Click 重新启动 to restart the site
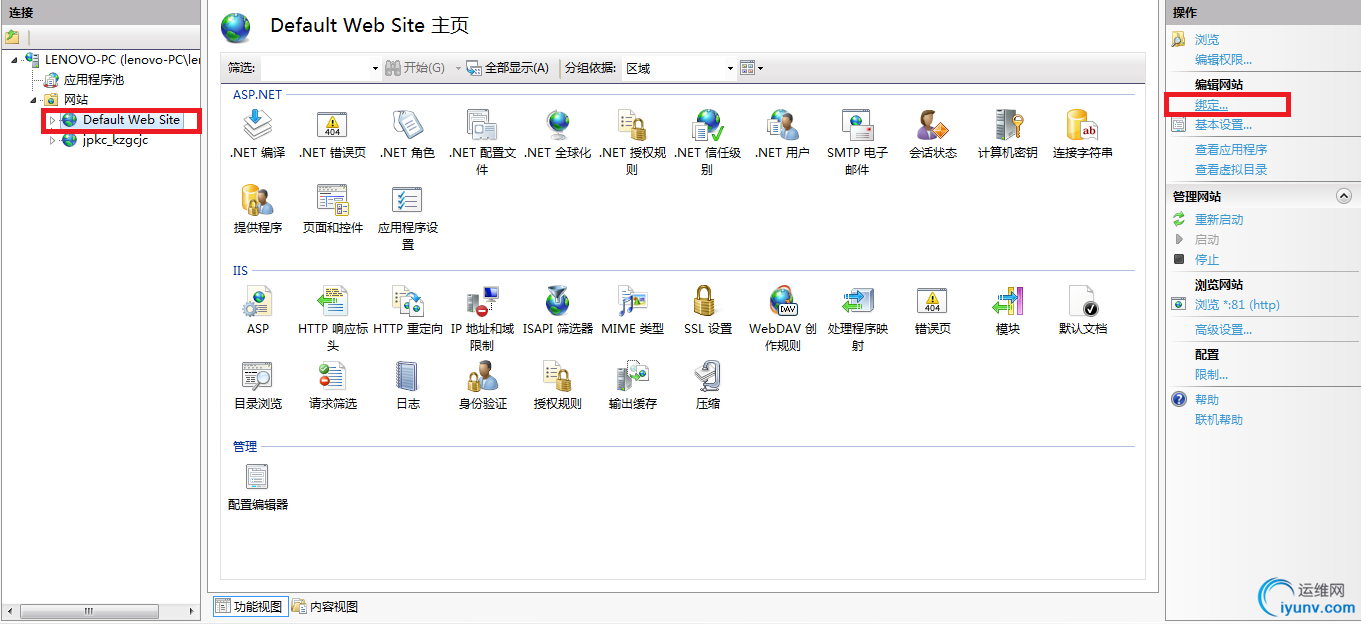 [x=1219, y=220]
